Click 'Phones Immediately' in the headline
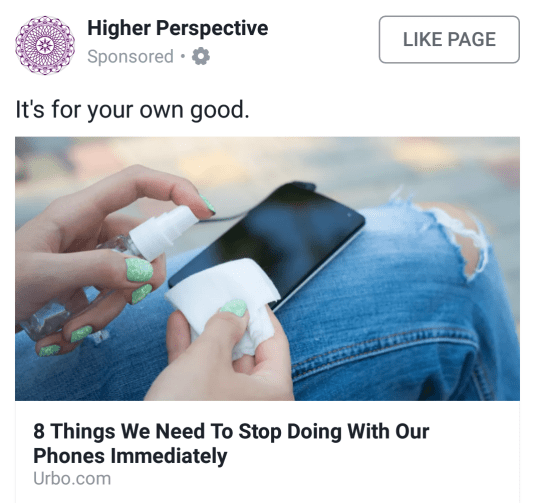The image size is (538, 503). point(130,456)
